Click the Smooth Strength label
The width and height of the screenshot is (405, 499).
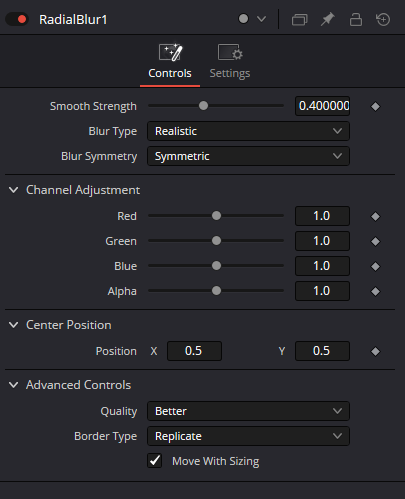(93, 106)
